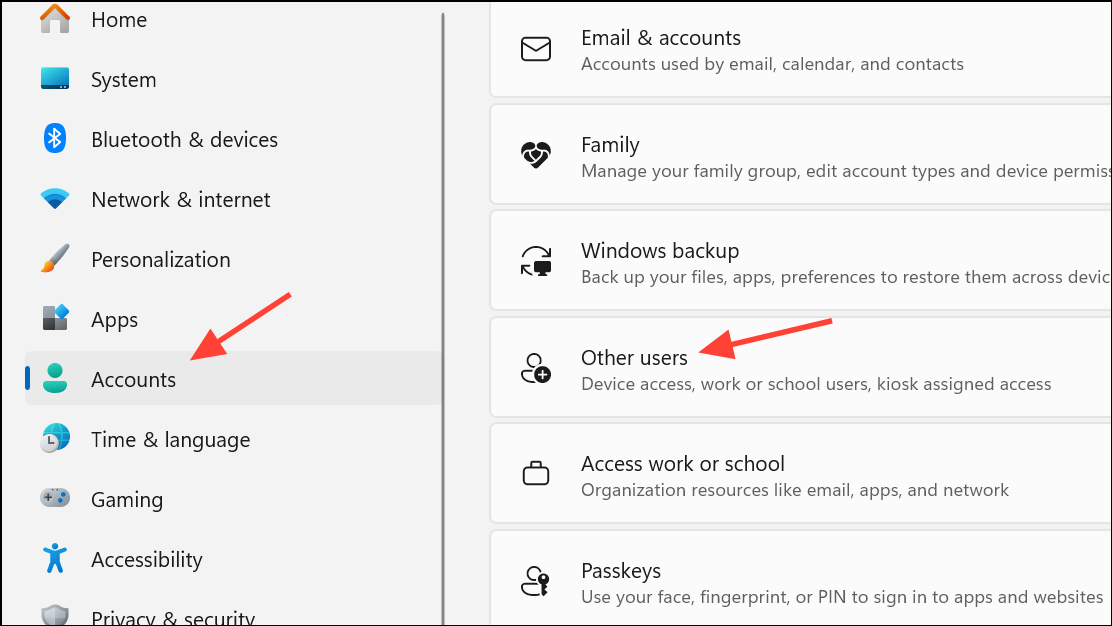Click the Windows backup sync icon
This screenshot has height=626, width=1112.
point(535,261)
